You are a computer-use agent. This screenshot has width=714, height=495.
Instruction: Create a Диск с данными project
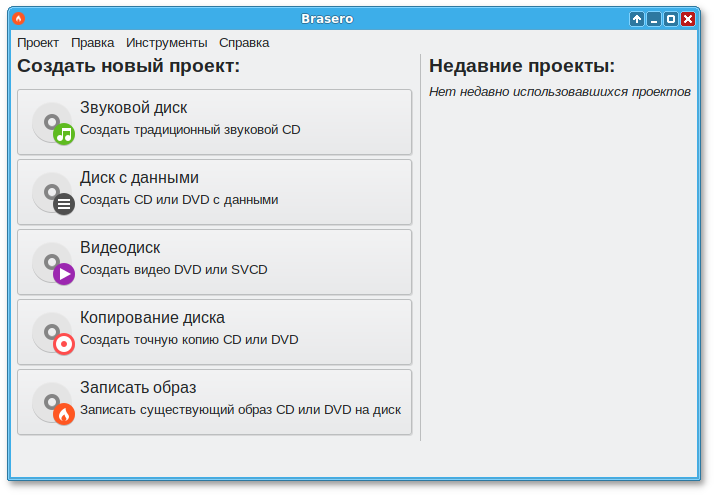(214, 192)
